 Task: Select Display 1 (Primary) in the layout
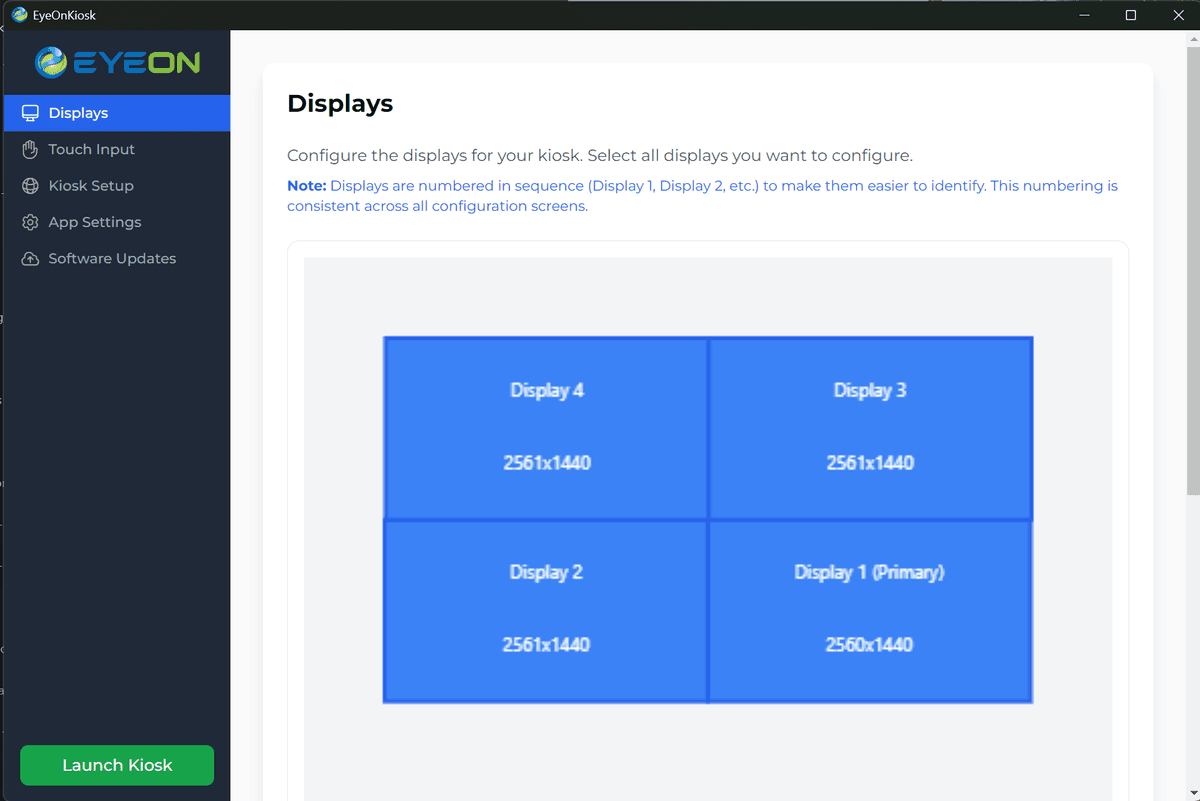[870, 610]
